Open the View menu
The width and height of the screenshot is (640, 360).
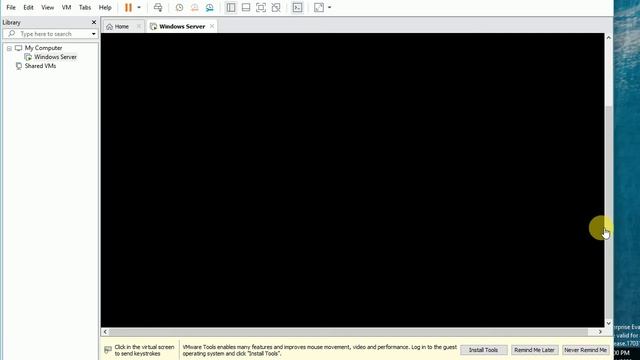(47, 7)
